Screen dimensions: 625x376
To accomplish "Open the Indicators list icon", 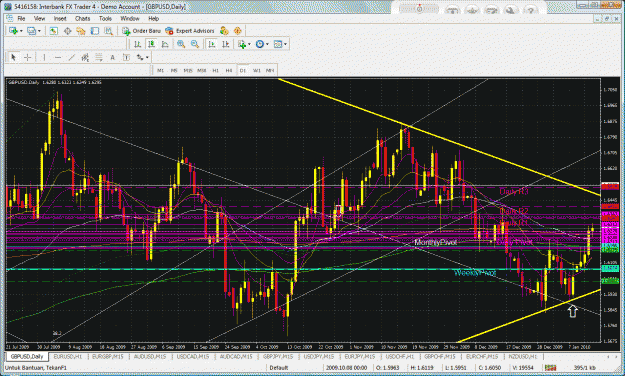I will pyautogui.click(x=242, y=44).
